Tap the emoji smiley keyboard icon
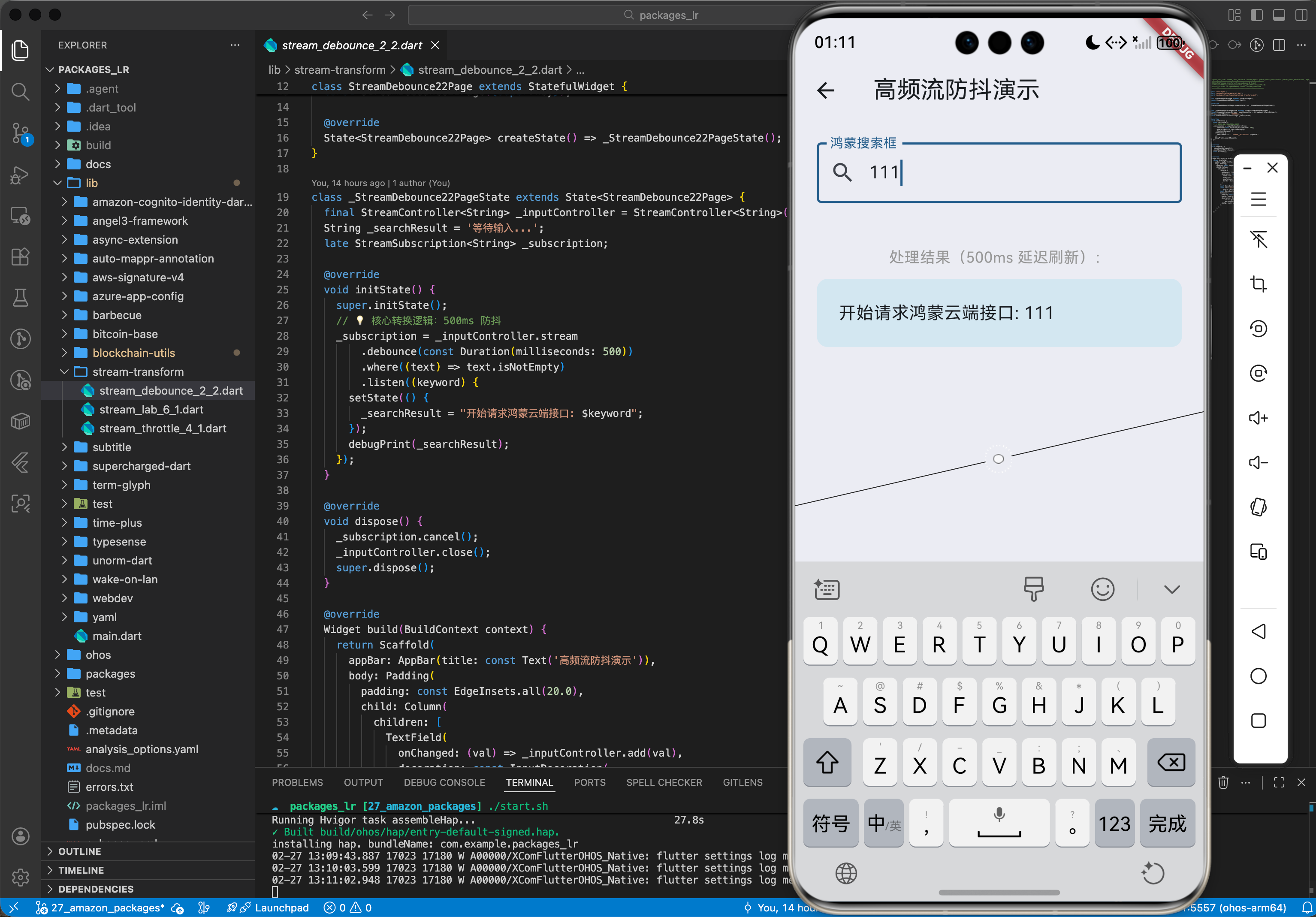Screen dimensions: 1316x917 pyautogui.click(x=1102, y=589)
